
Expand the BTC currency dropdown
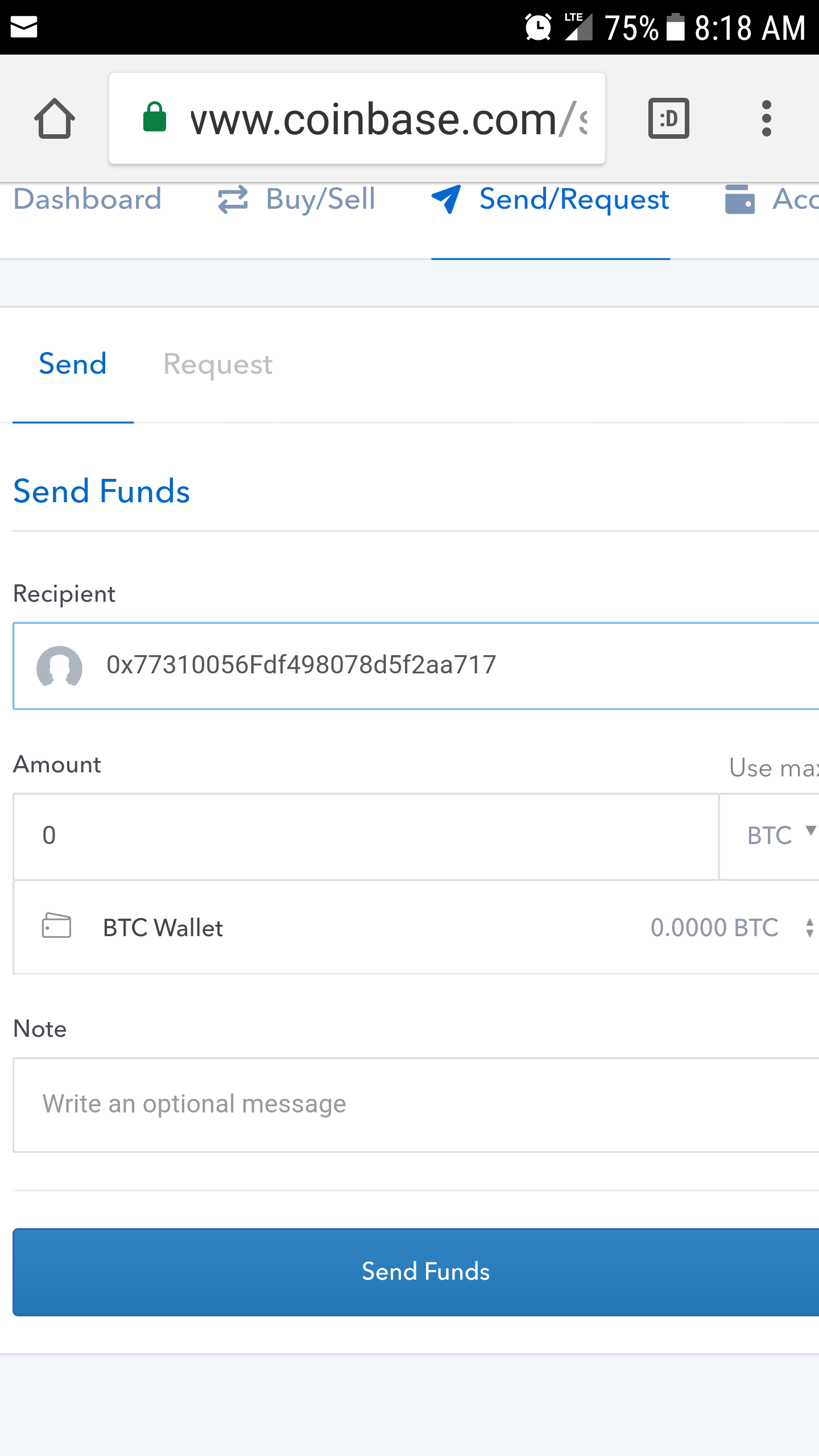tap(779, 835)
